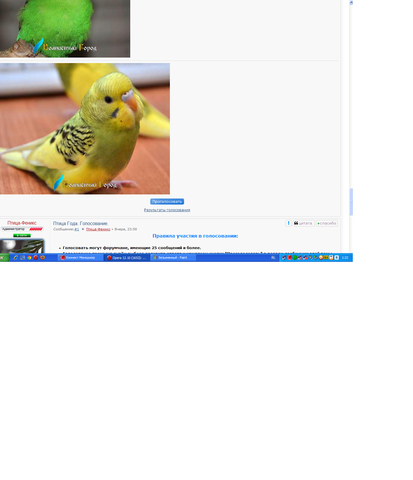Click the exclamation report icon on the post
Screen dimensions: 413x480
(288, 223)
